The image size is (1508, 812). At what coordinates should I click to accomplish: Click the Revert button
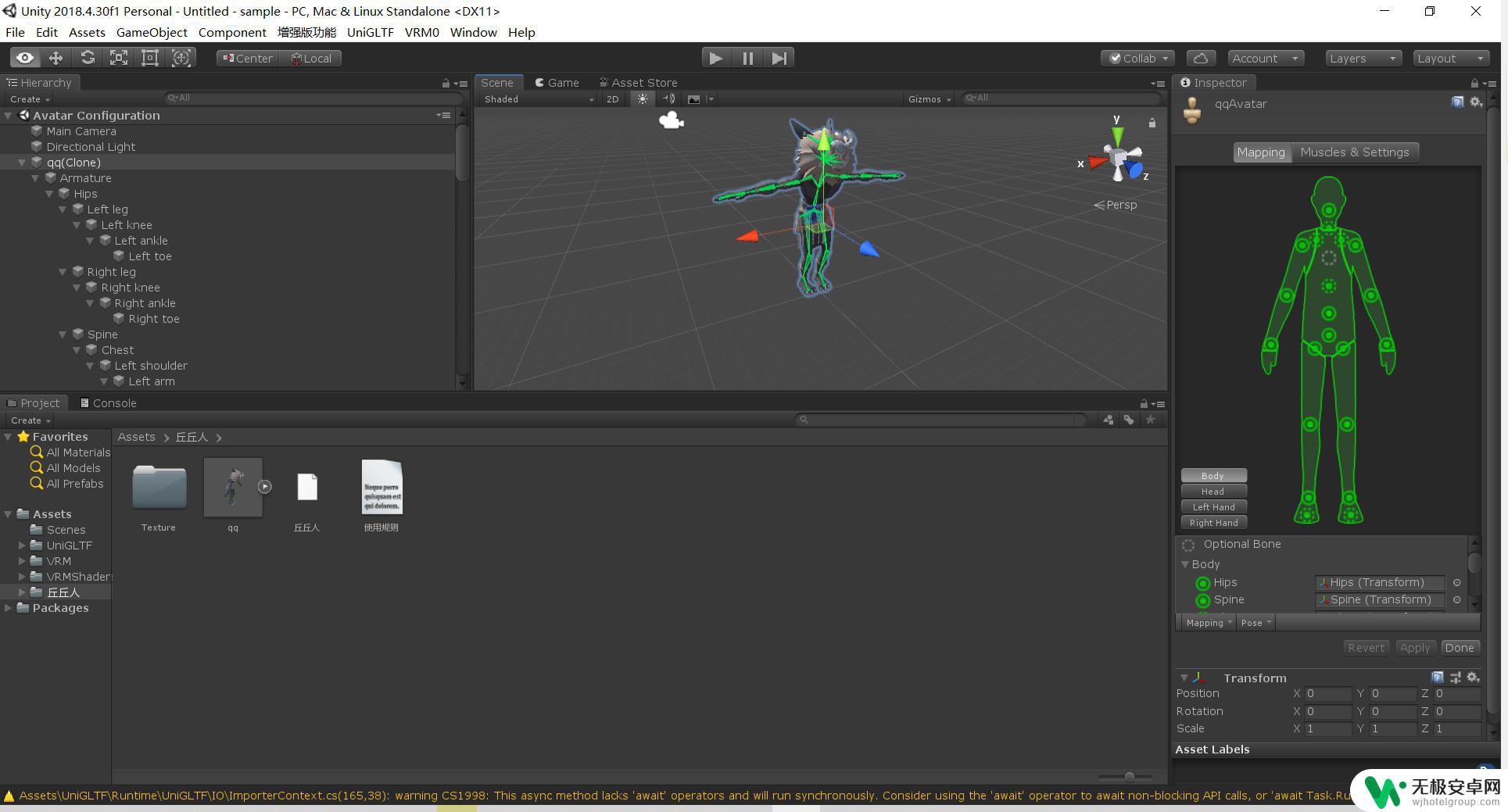pyautogui.click(x=1366, y=648)
